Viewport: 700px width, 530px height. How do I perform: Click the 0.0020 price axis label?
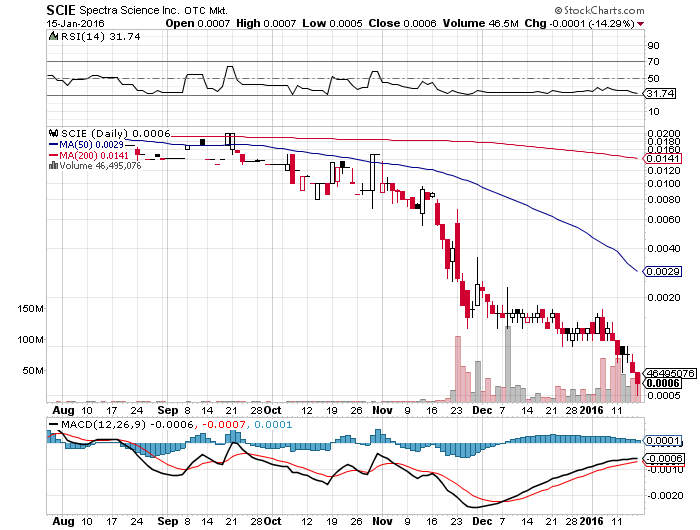pyautogui.click(x=663, y=298)
